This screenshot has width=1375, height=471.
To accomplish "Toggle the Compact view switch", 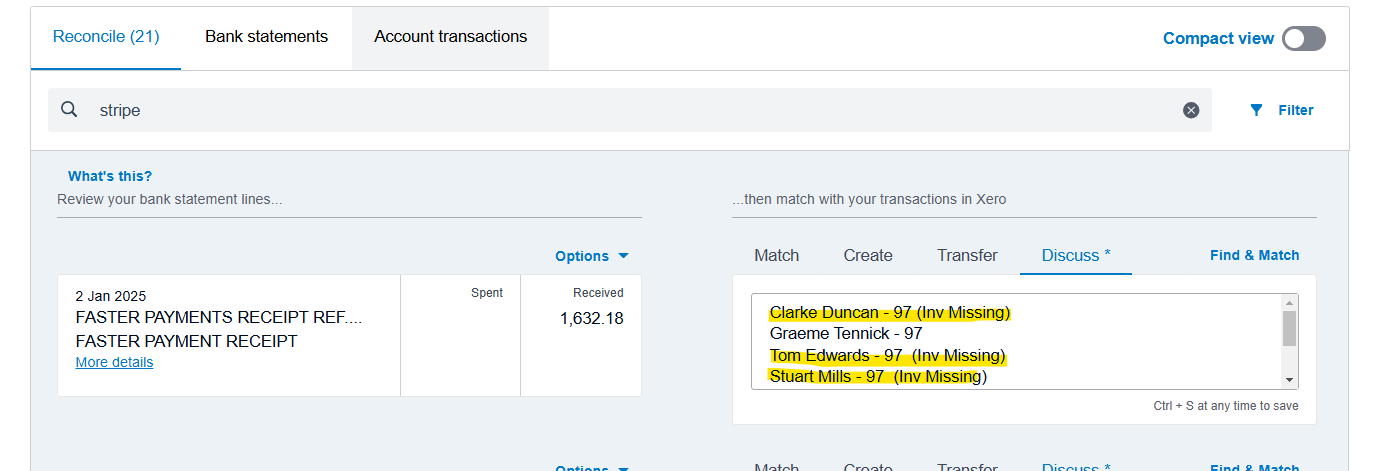I will pyautogui.click(x=1304, y=38).
